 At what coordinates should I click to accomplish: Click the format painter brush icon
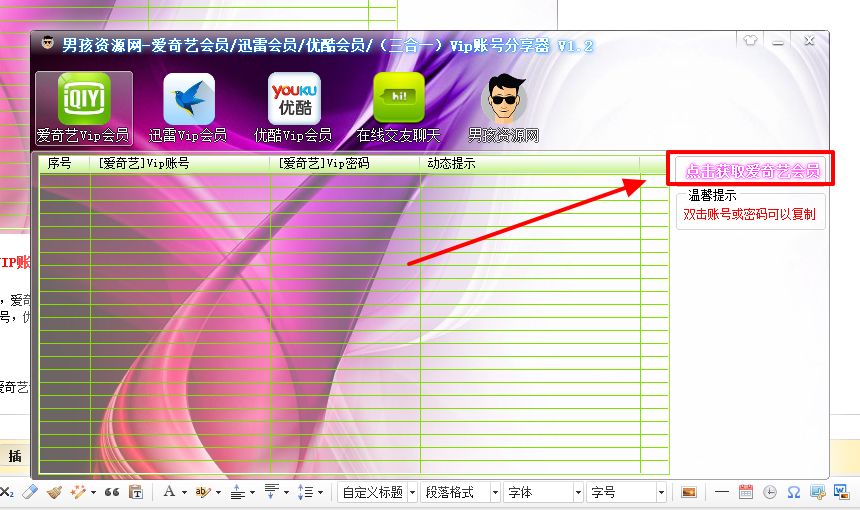pos(54,492)
